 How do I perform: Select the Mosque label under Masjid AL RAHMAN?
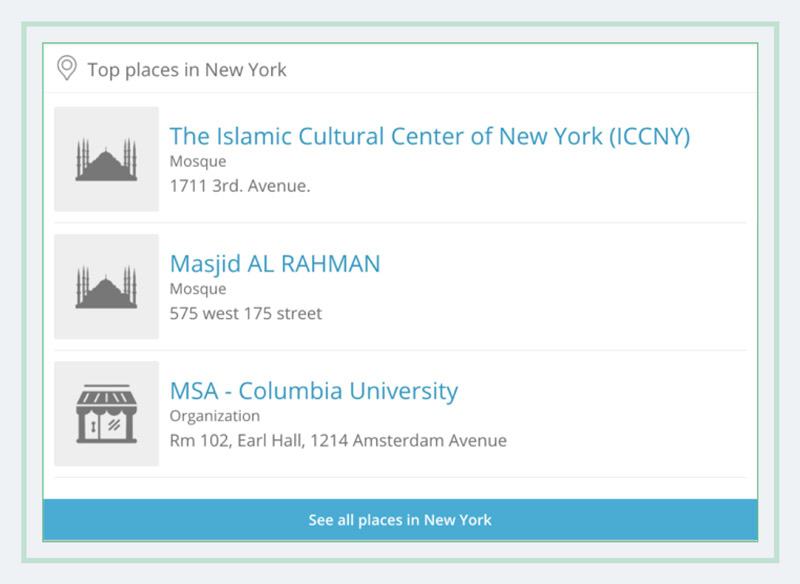coord(198,289)
